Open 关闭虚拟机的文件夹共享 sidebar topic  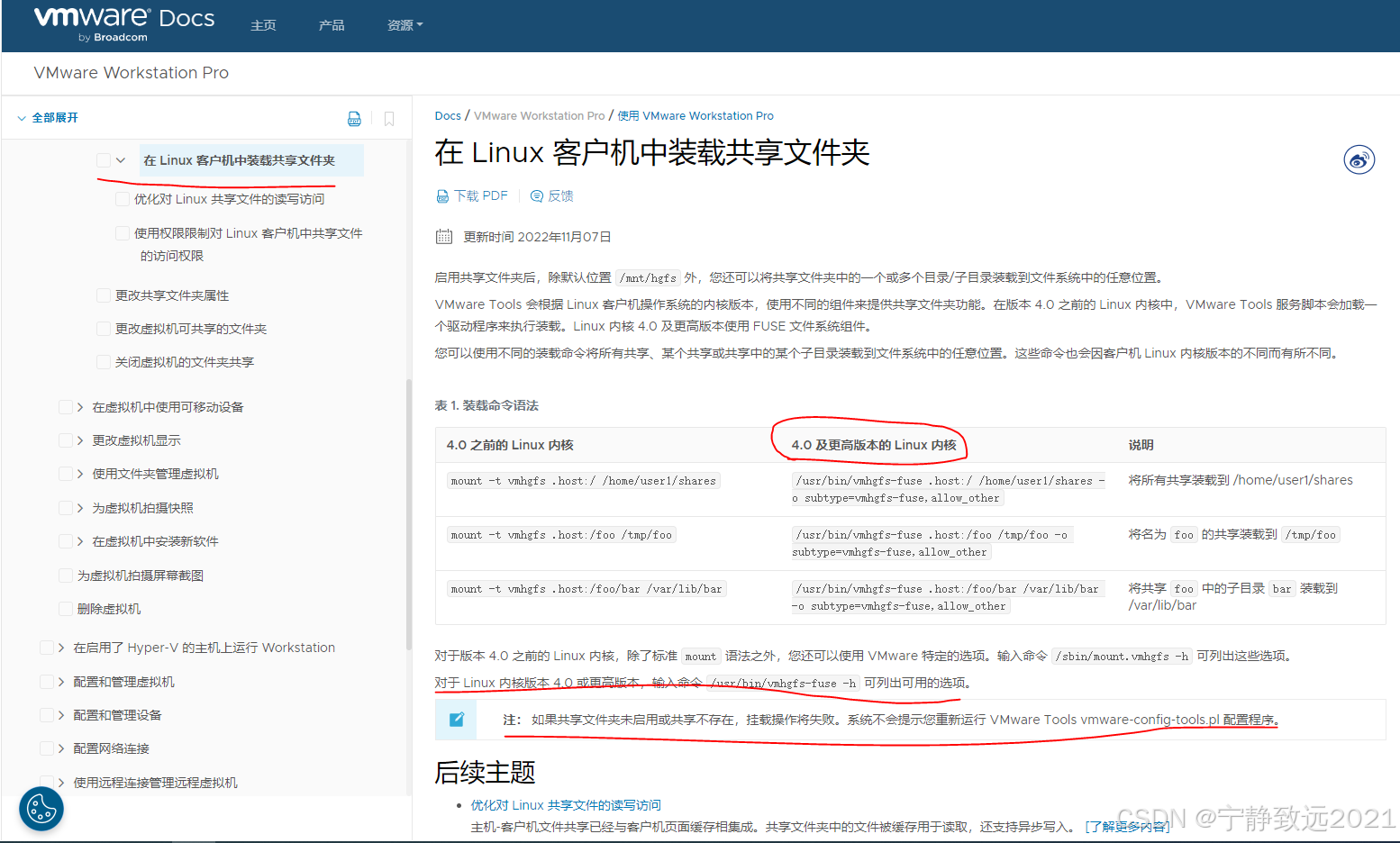coord(185,362)
